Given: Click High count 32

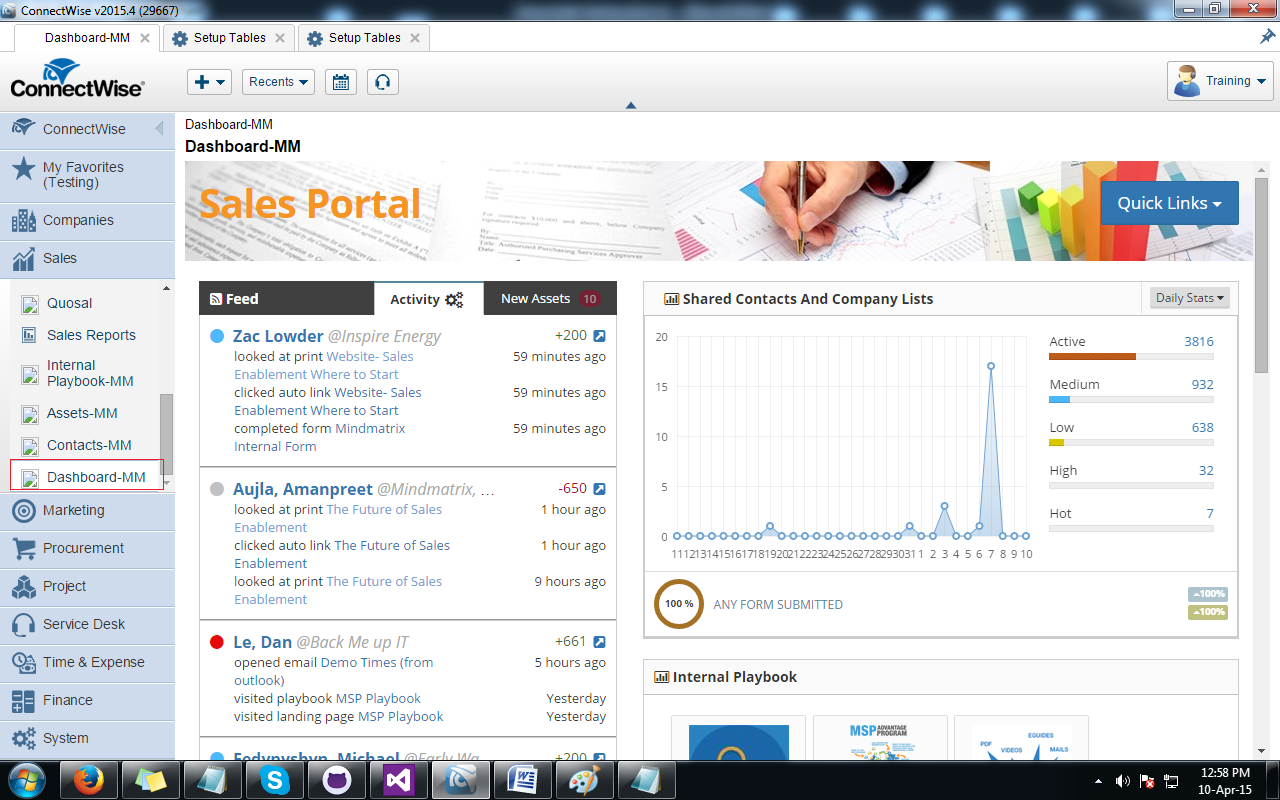Looking at the screenshot, I should coord(1206,470).
